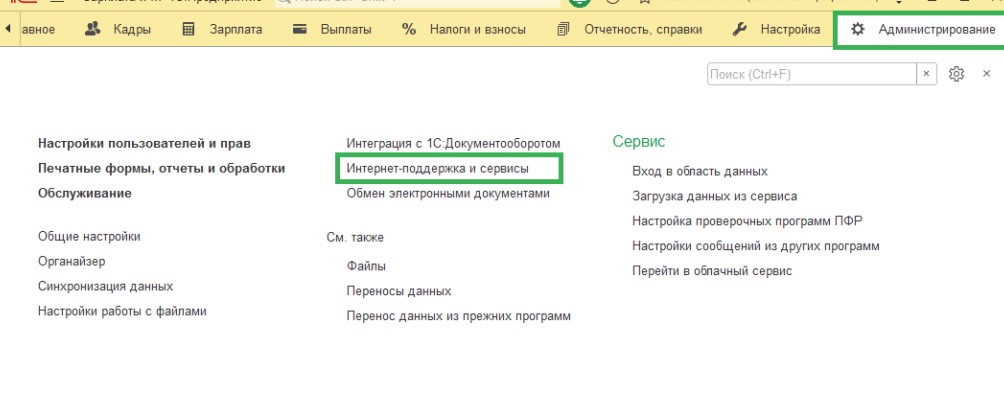Click into the Поиск (Ctrl+F) search field
The width and height of the screenshot is (1004, 410).
pos(810,74)
